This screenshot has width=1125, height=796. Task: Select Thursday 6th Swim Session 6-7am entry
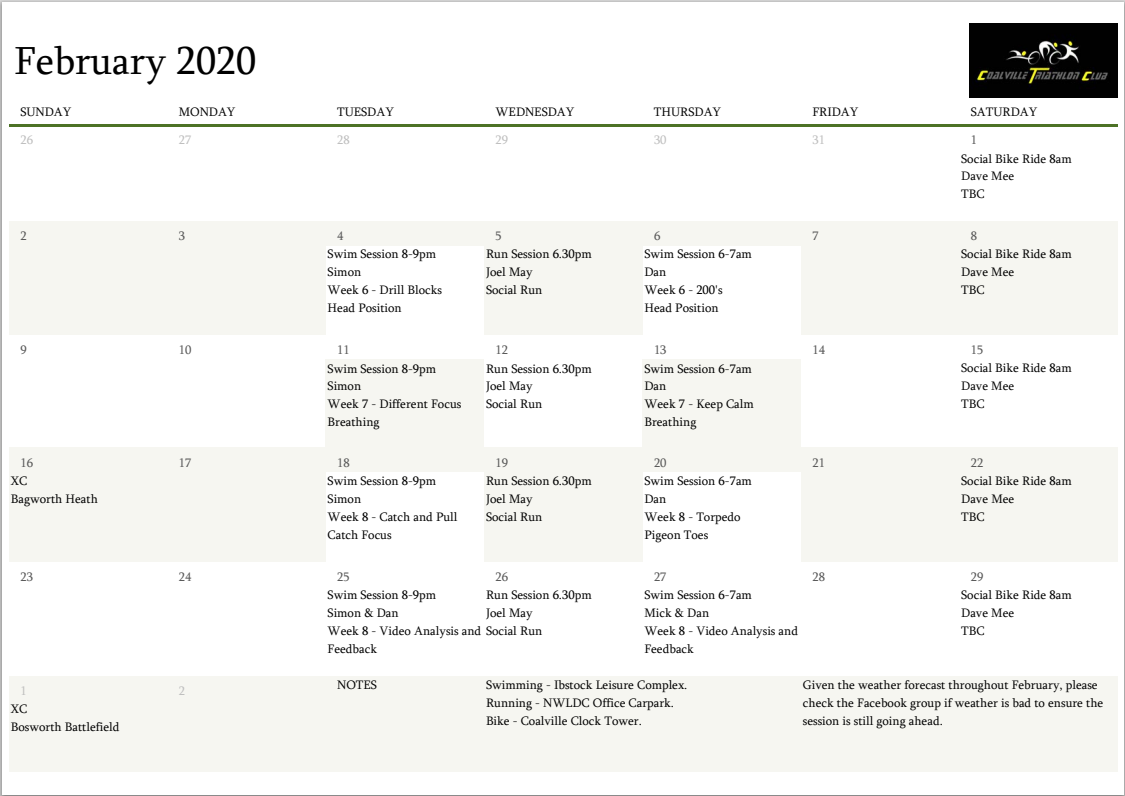click(697, 255)
